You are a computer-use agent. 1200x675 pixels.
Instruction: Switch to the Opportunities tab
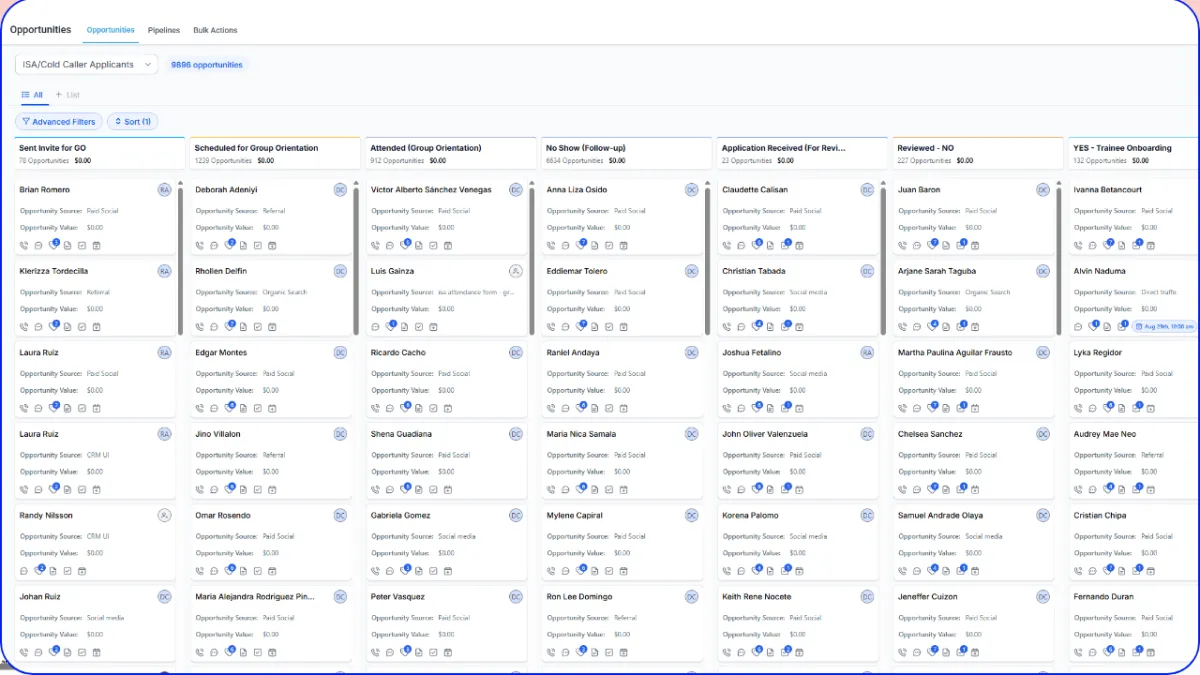(111, 30)
